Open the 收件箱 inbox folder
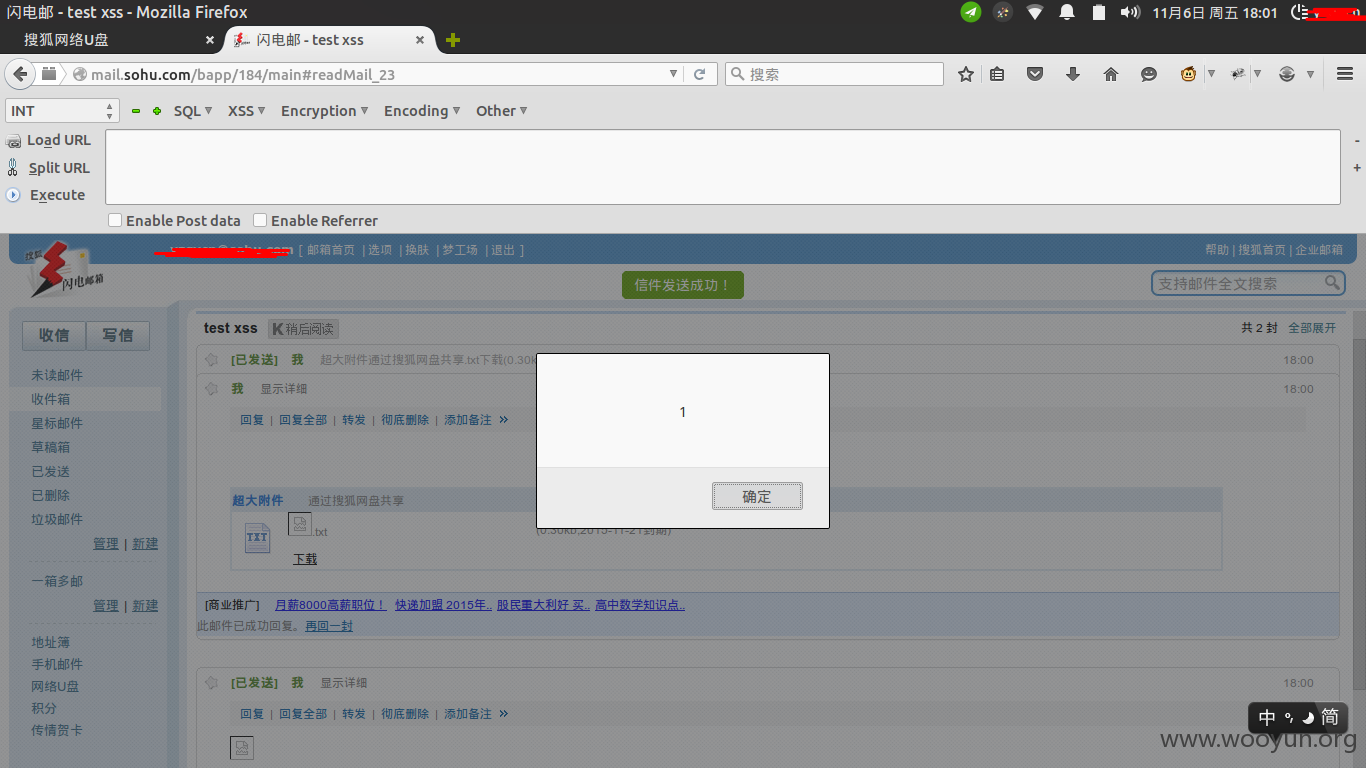1366x768 pixels. click(50, 399)
